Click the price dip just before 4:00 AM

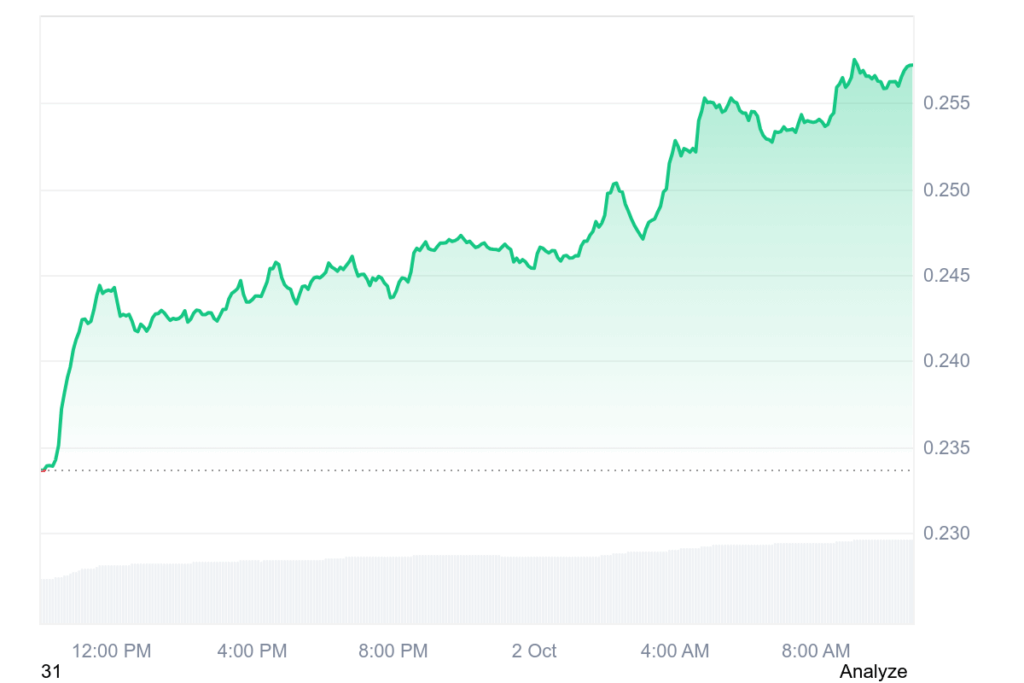643,238
